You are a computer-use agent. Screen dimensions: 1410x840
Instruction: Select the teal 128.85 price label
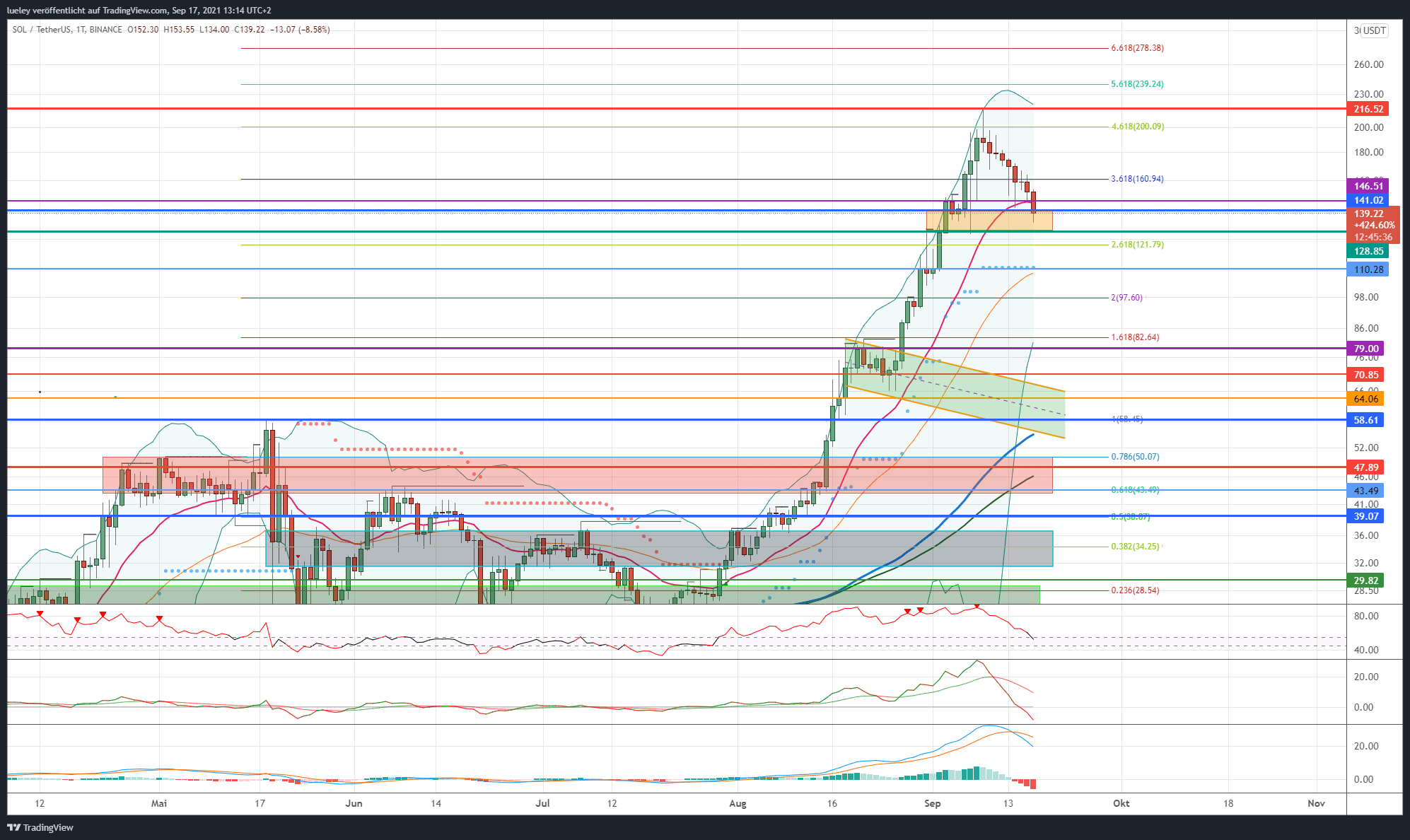[x=1368, y=251]
